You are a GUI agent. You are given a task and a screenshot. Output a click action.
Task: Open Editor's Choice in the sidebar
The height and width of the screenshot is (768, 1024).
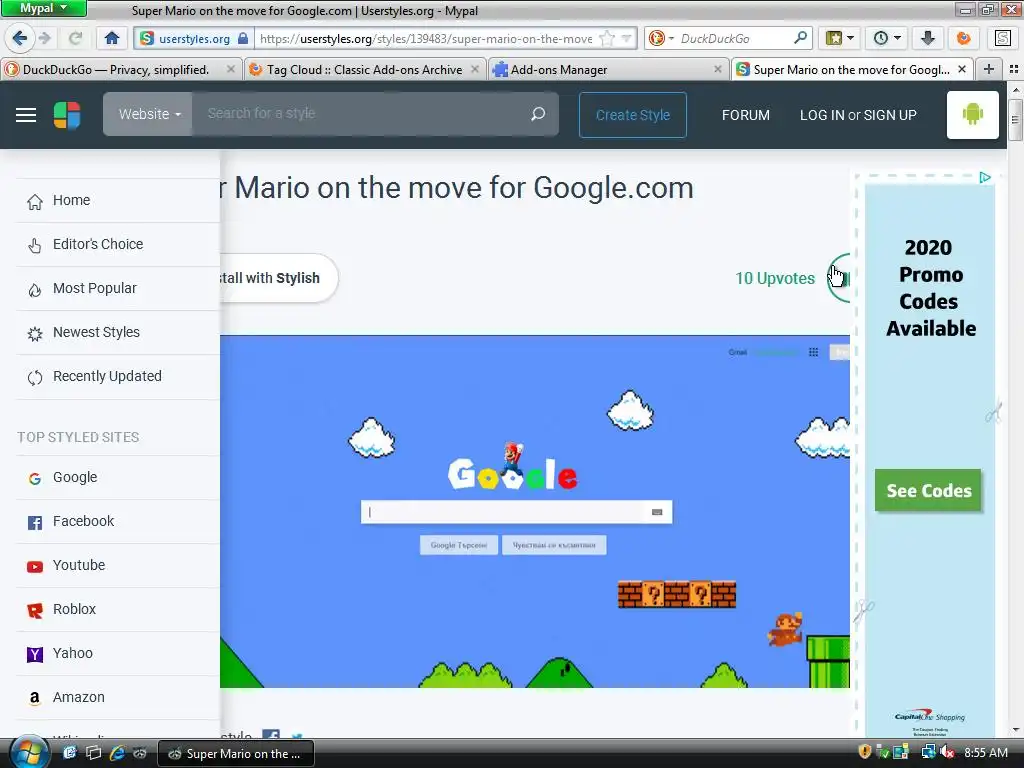click(x=117, y=244)
